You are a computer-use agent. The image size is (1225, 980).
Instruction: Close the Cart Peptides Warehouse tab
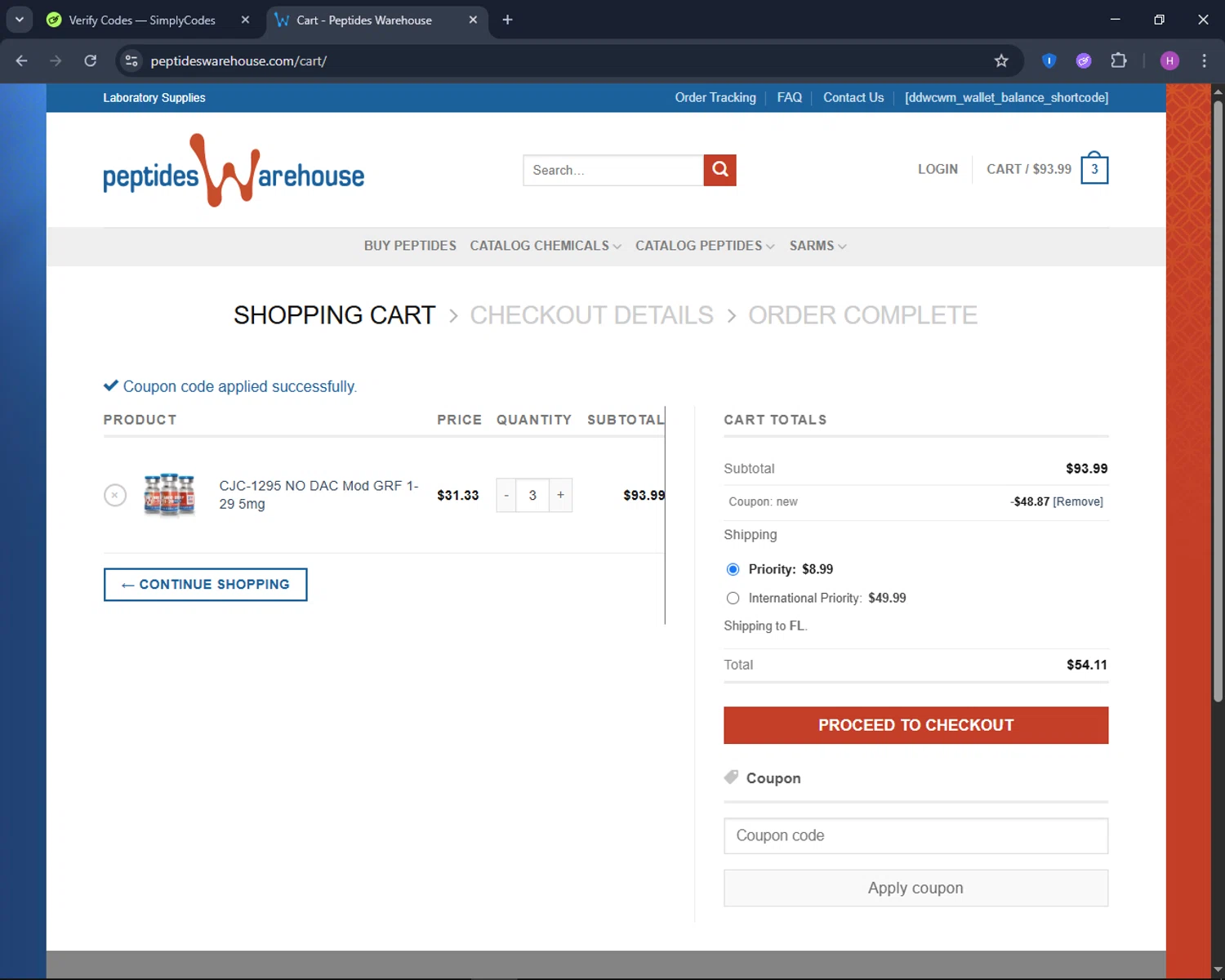click(x=473, y=20)
